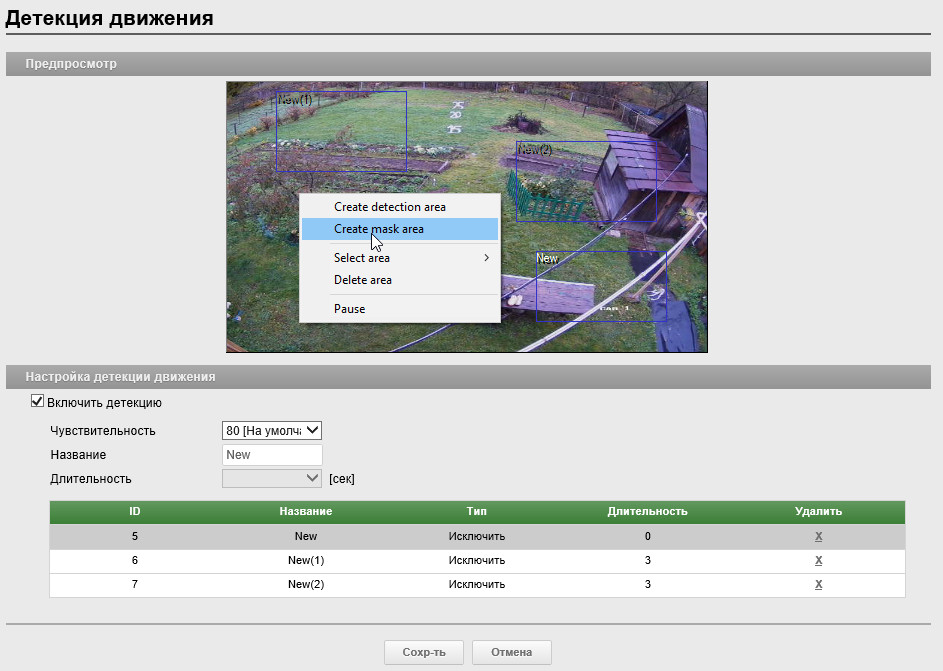Click the Название column header
This screenshot has width=943, height=671.
(x=306, y=512)
